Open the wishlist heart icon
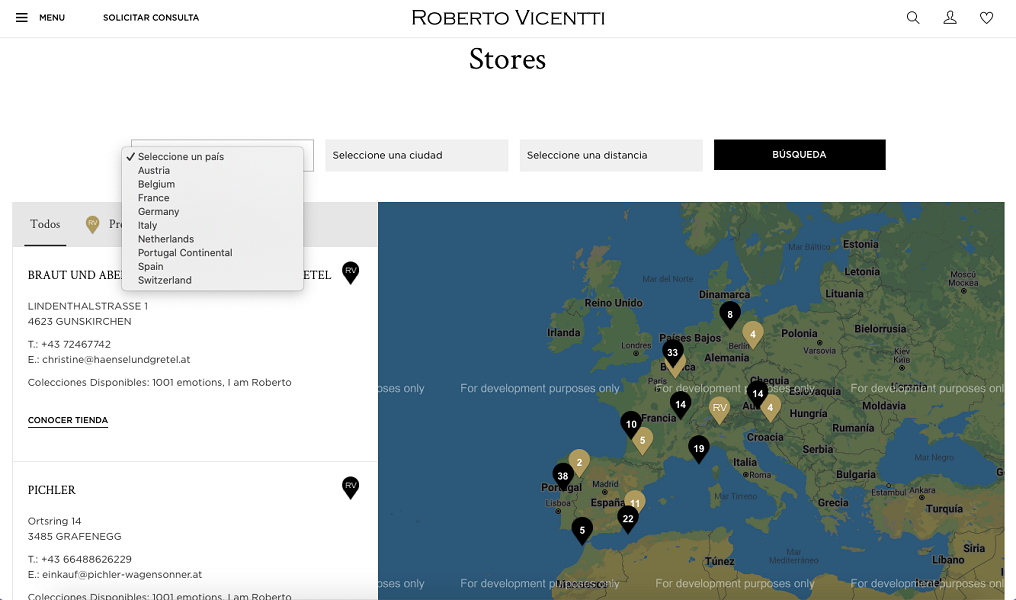The width and height of the screenshot is (1016, 600). pos(986,17)
